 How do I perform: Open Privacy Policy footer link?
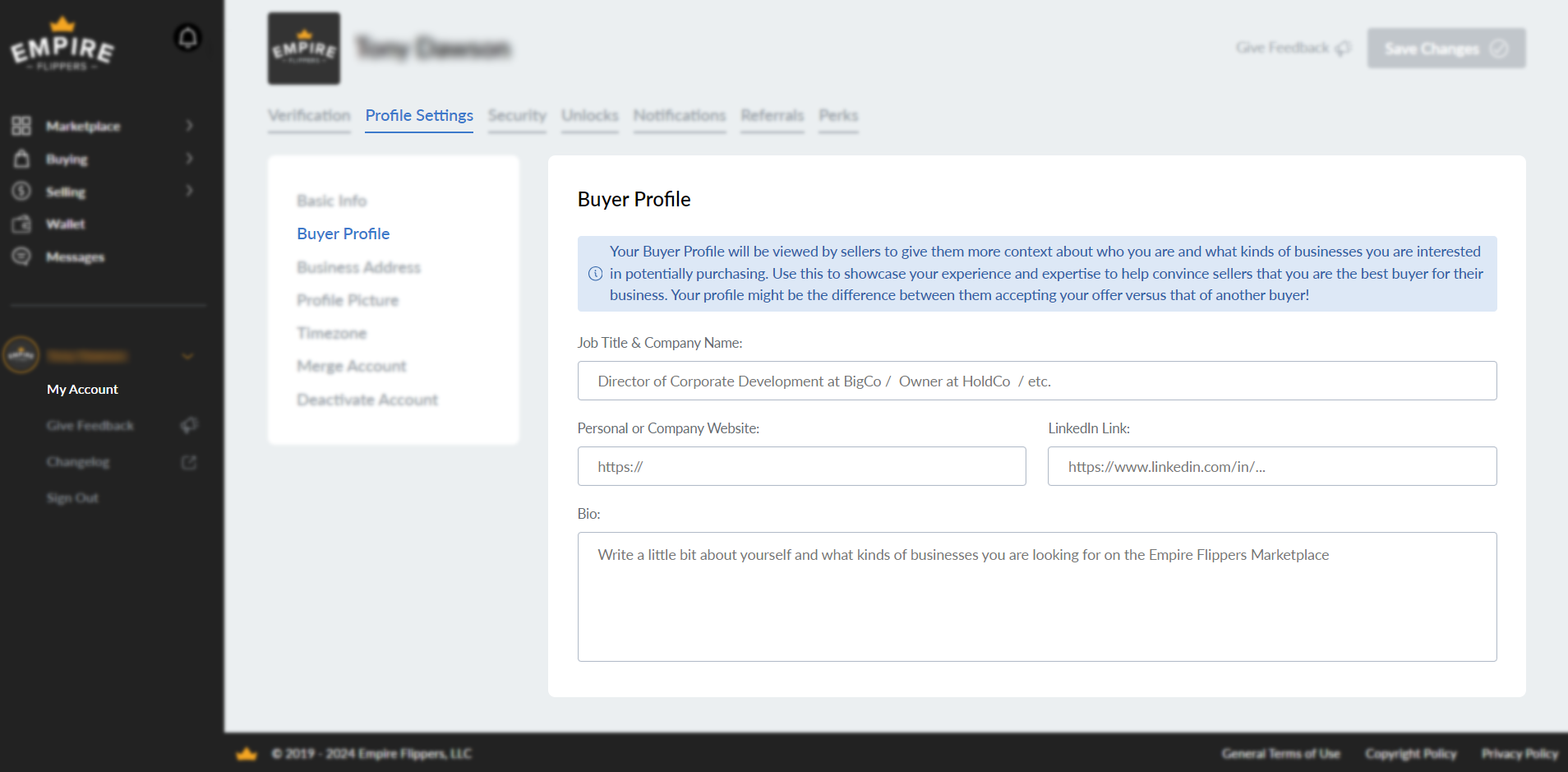tap(1520, 754)
